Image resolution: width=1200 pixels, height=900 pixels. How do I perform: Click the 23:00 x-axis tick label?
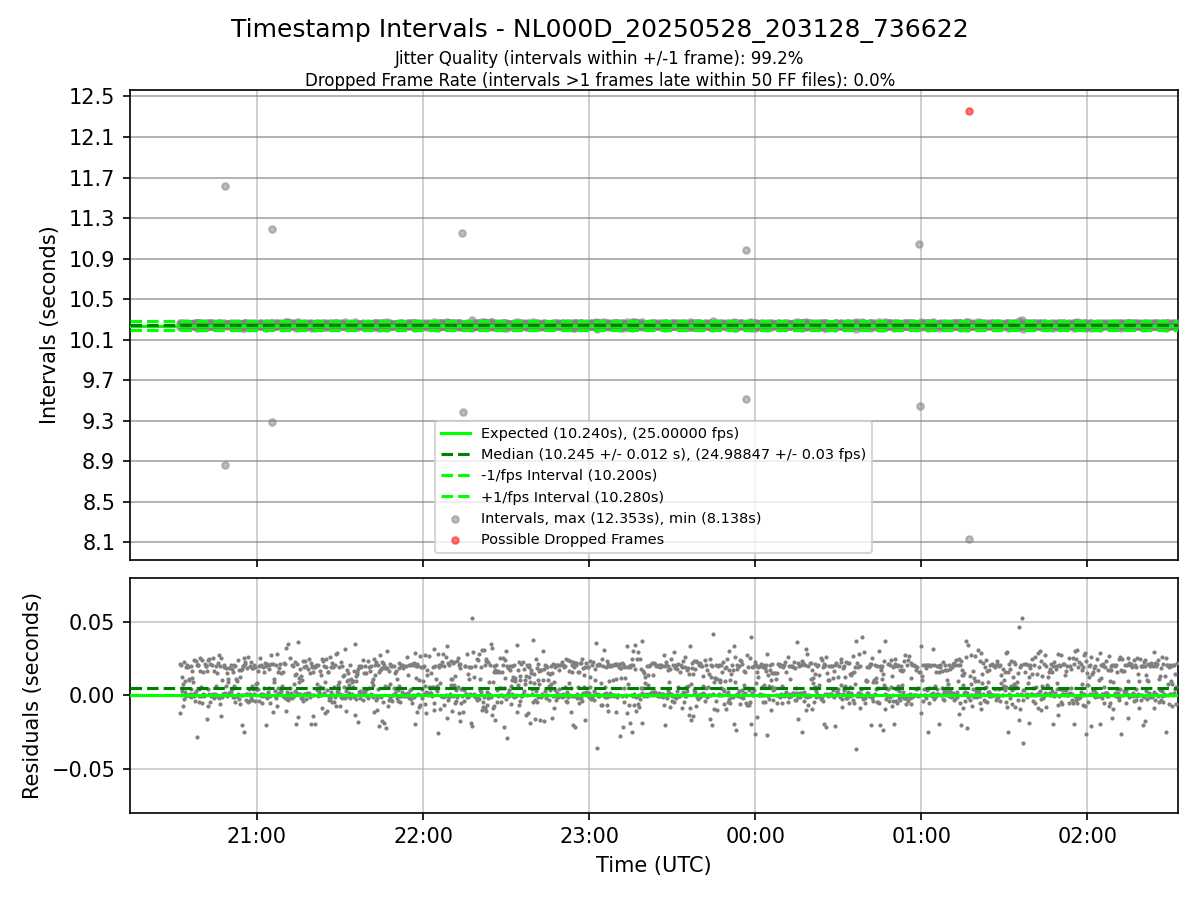point(589,834)
